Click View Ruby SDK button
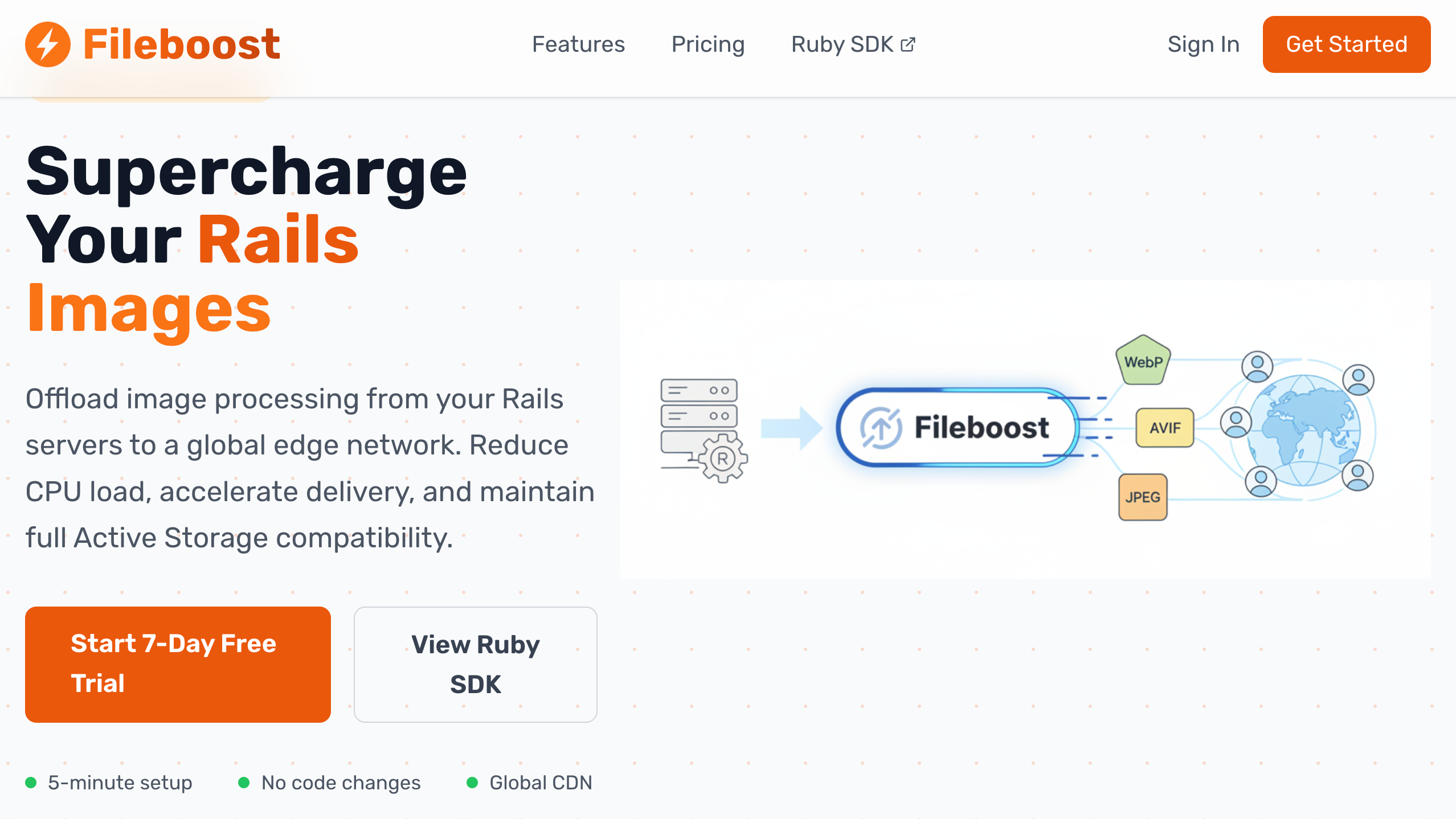 point(475,664)
